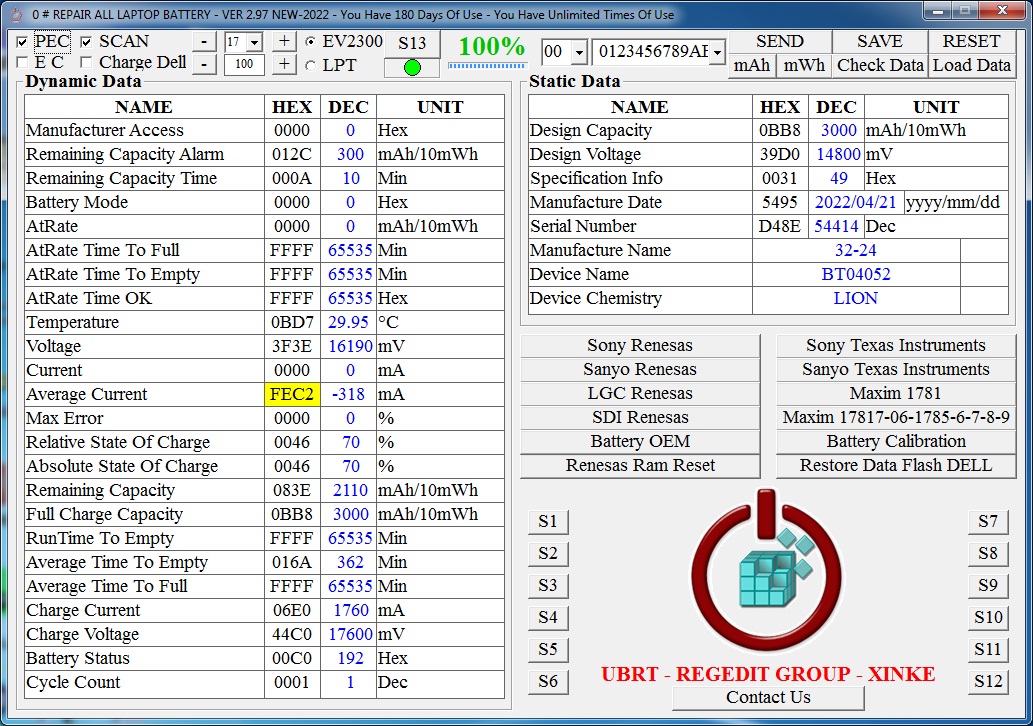Expand the 0123456789AB combo box

(x=717, y=51)
